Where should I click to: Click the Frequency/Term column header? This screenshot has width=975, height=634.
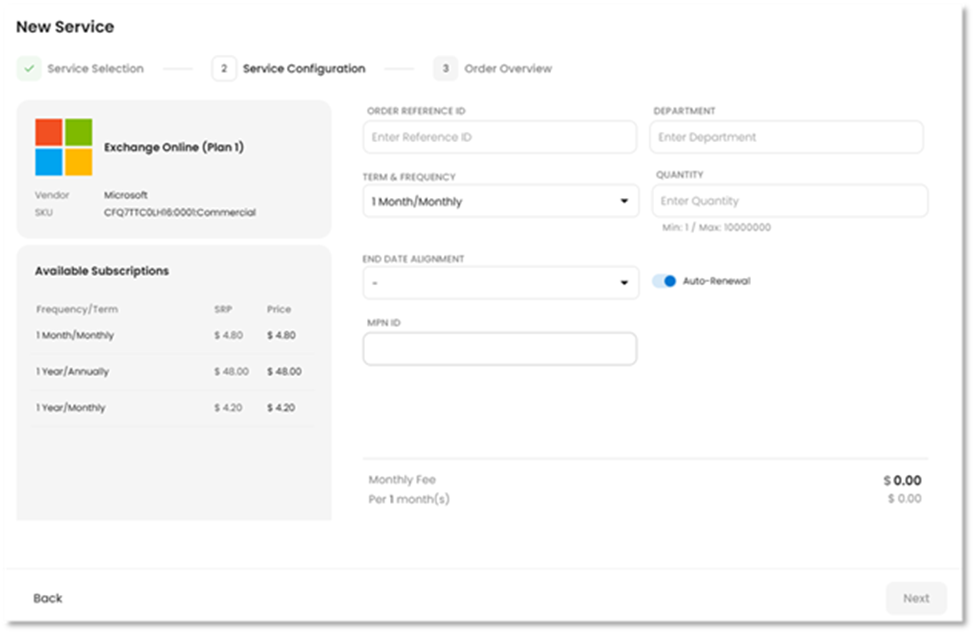tap(76, 310)
